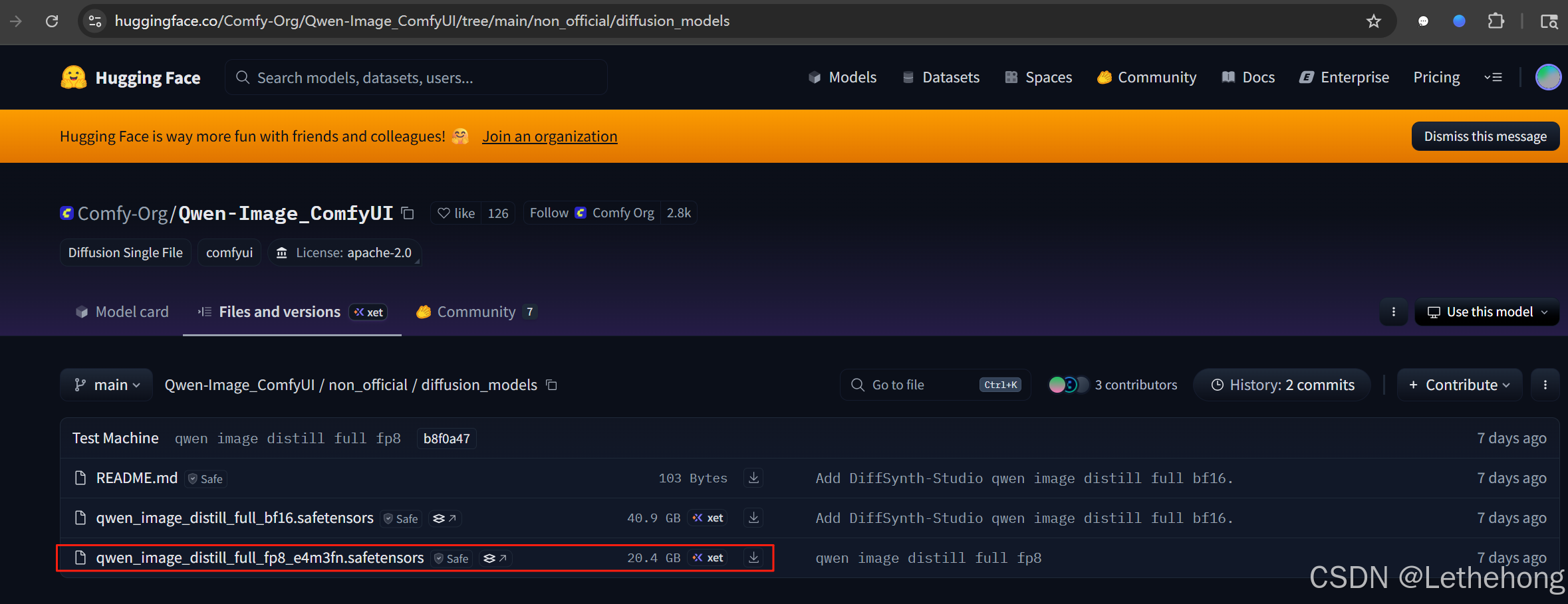Click 3 contributors text
This screenshot has height=604, width=1568.
1136,385
